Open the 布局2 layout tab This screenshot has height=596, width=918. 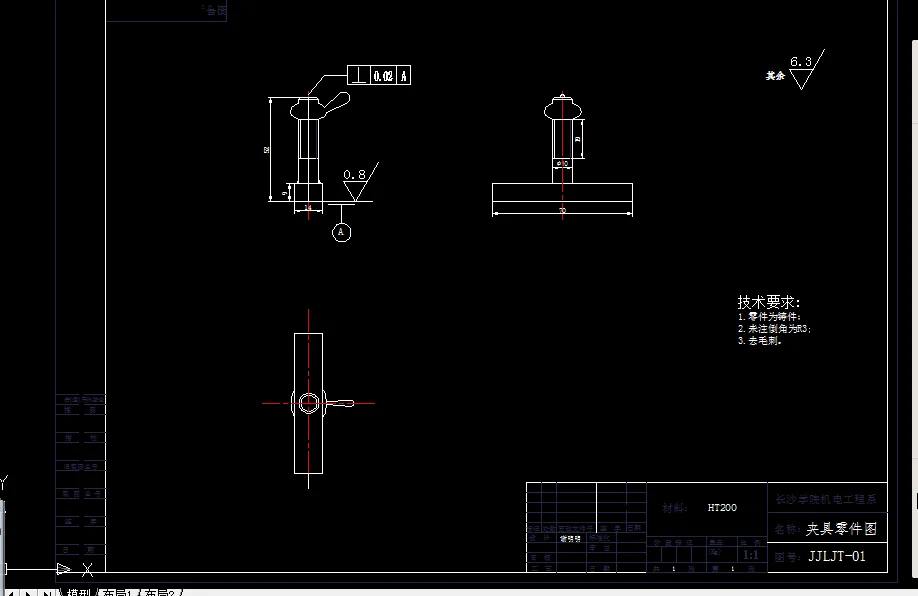click(159, 592)
